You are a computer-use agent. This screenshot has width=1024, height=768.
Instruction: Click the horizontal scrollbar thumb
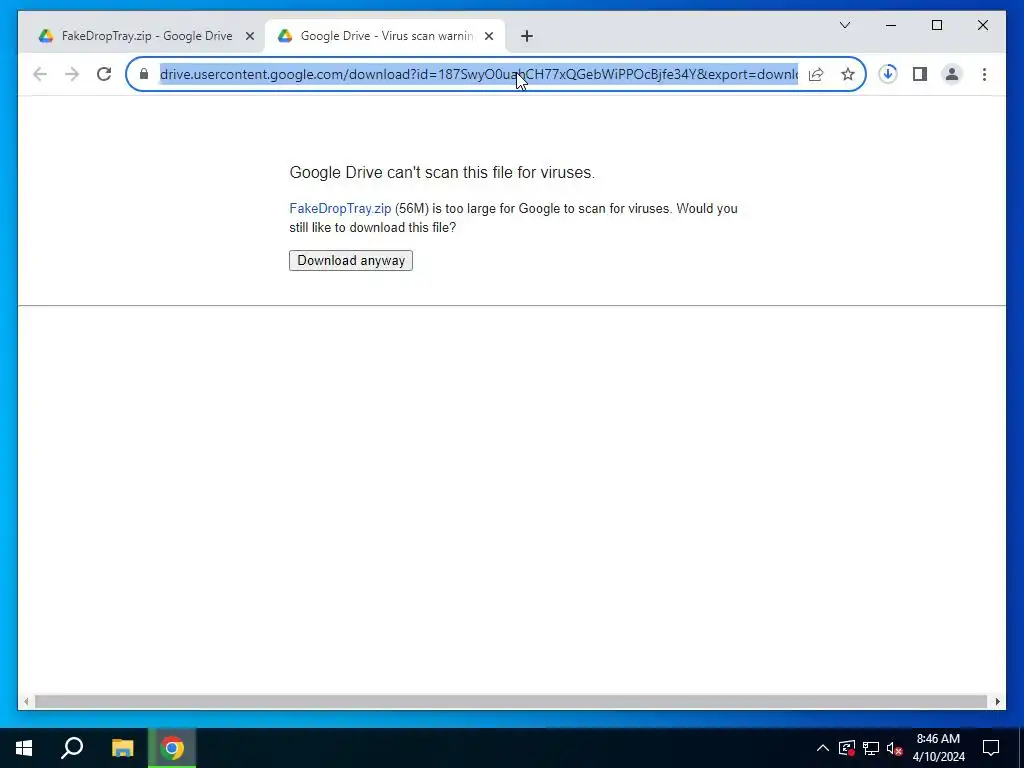click(x=511, y=701)
